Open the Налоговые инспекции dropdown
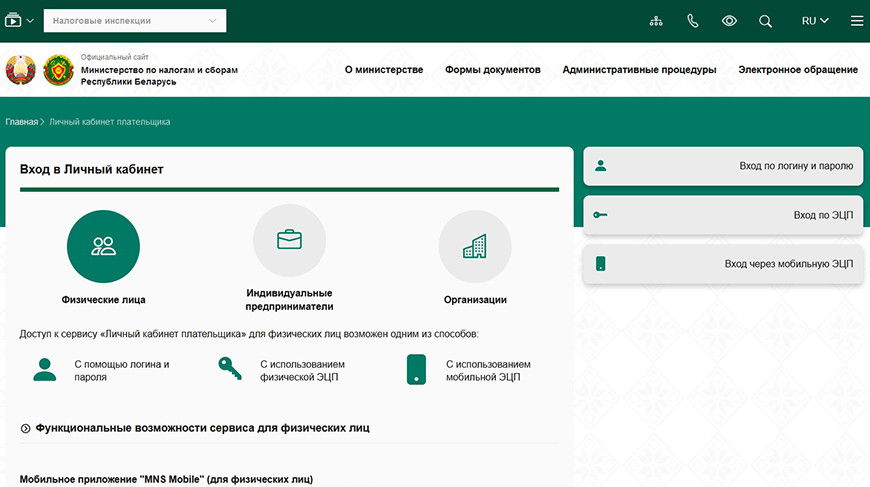Image resolution: width=870 pixels, height=487 pixels. click(x=134, y=21)
